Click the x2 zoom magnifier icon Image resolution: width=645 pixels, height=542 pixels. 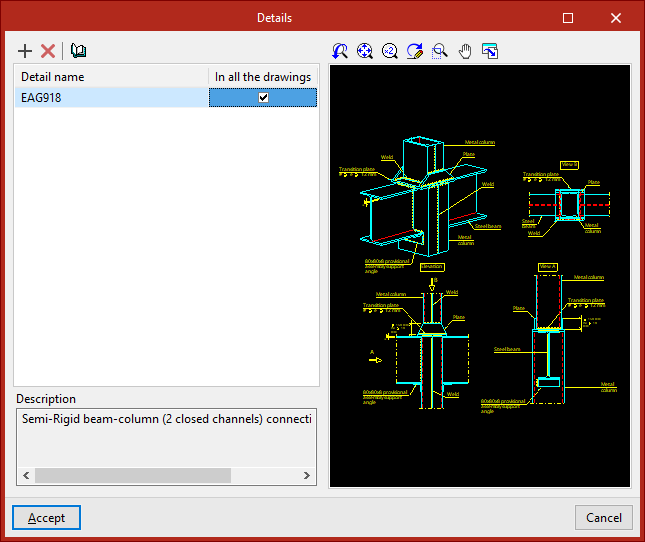[x=390, y=51]
